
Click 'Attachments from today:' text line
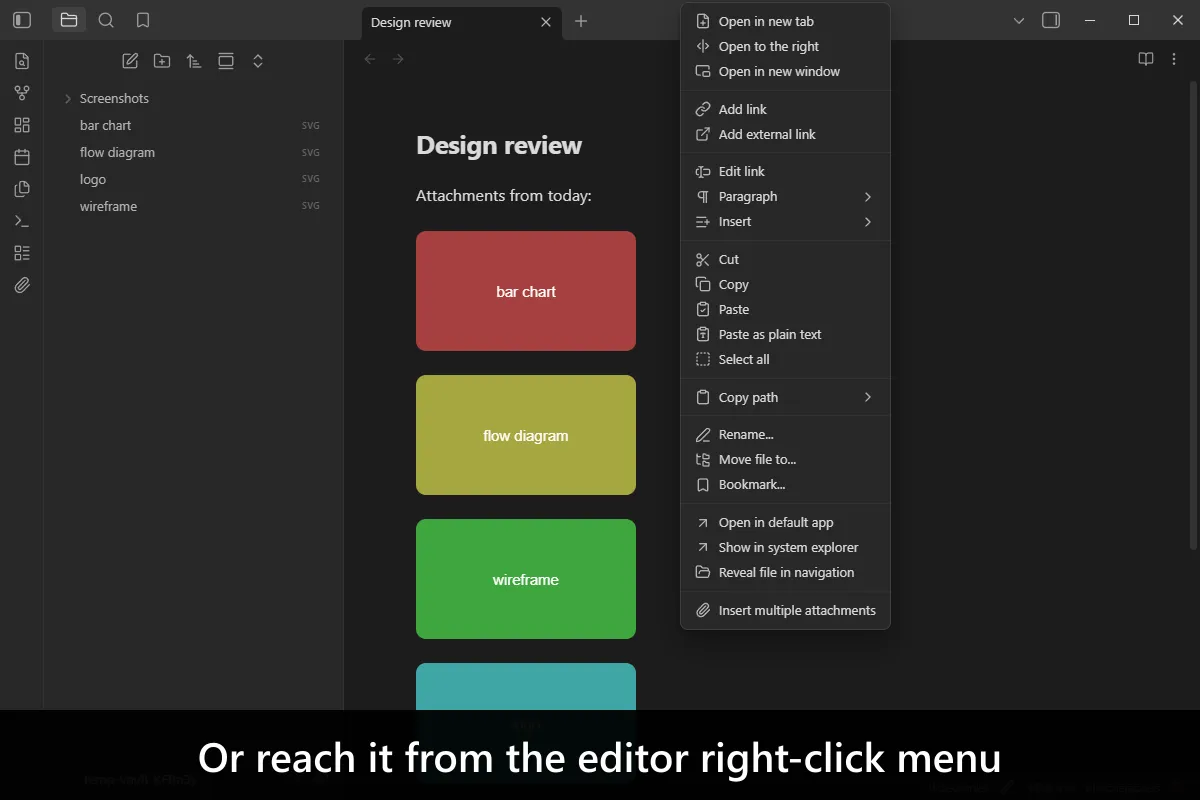pyautogui.click(x=504, y=196)
